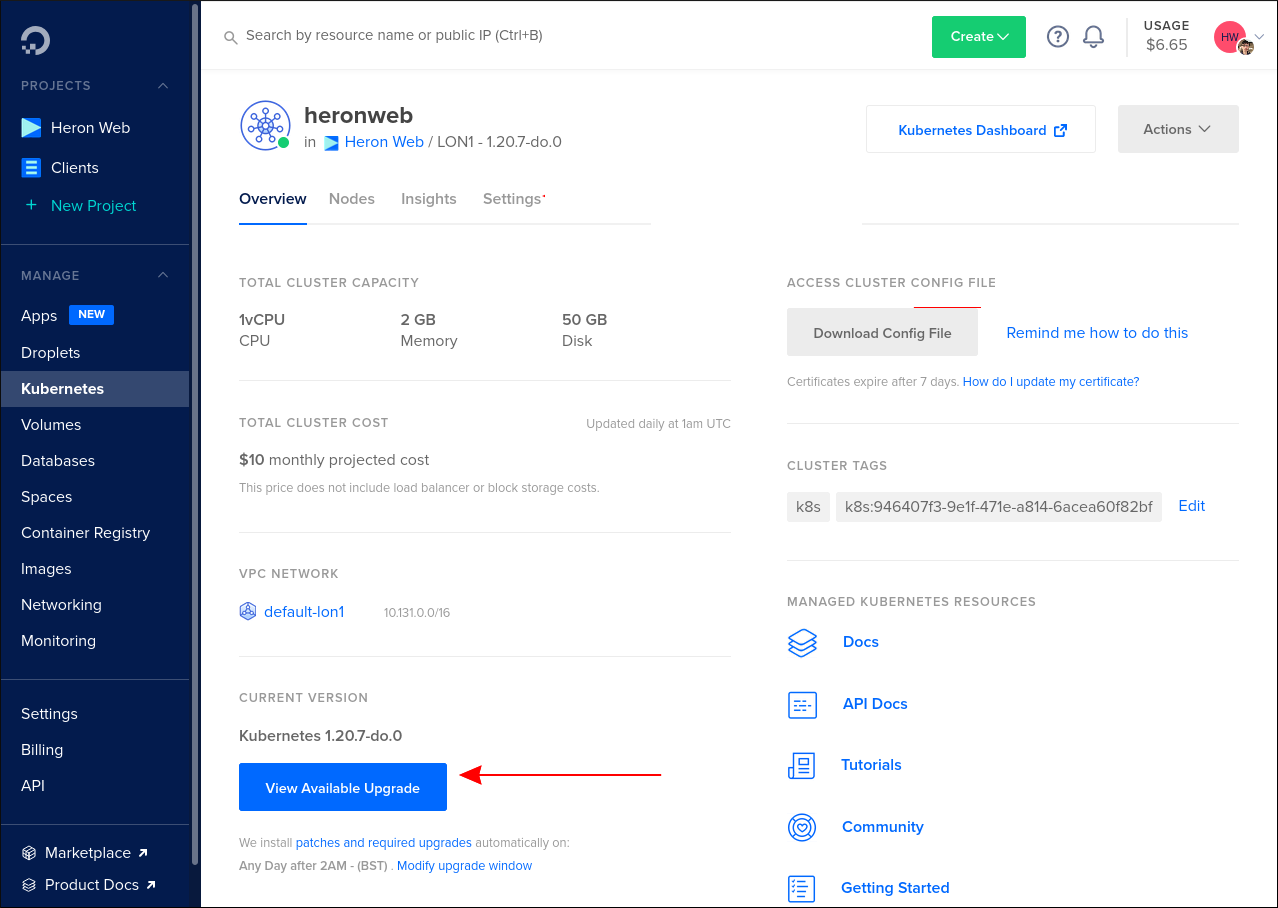Click New Project link in sidebar
The height and width of the screenshot is (908, 1278).
pyautogui.click(x=94, y=206)
